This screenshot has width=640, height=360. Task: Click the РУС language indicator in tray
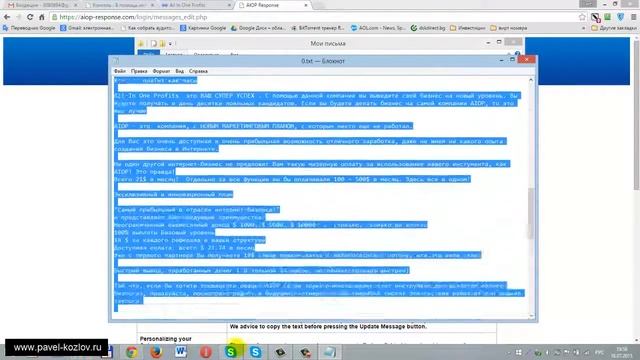click(x=600, y=352)
